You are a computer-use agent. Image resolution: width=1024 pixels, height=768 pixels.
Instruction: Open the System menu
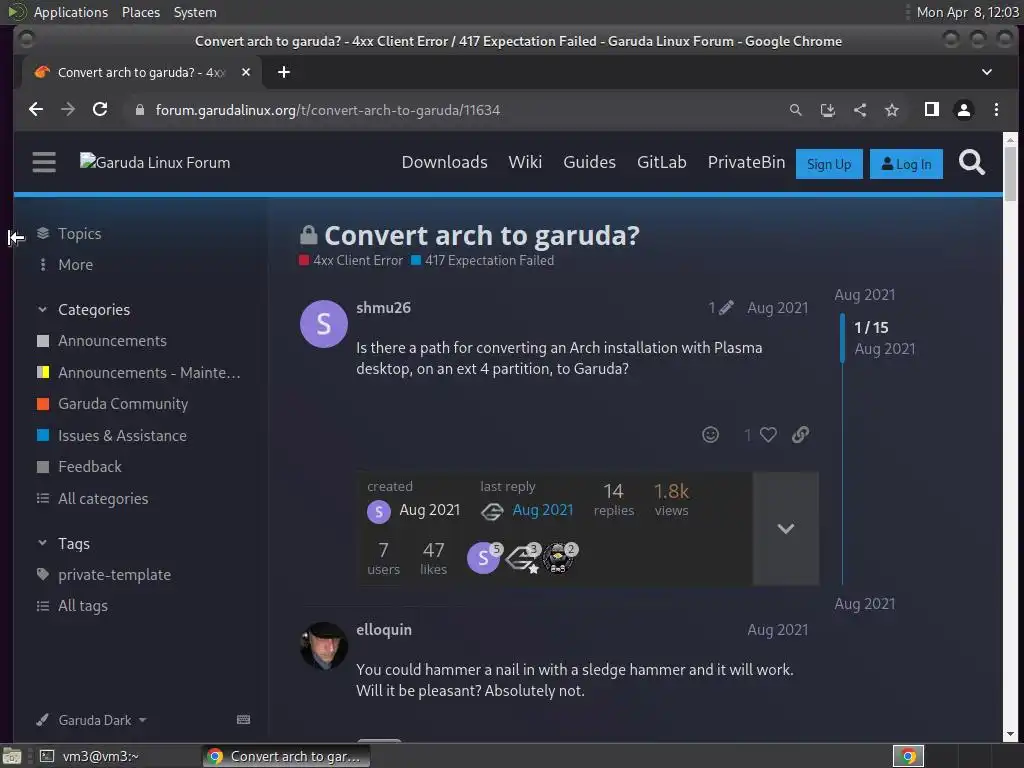[195, 12]
